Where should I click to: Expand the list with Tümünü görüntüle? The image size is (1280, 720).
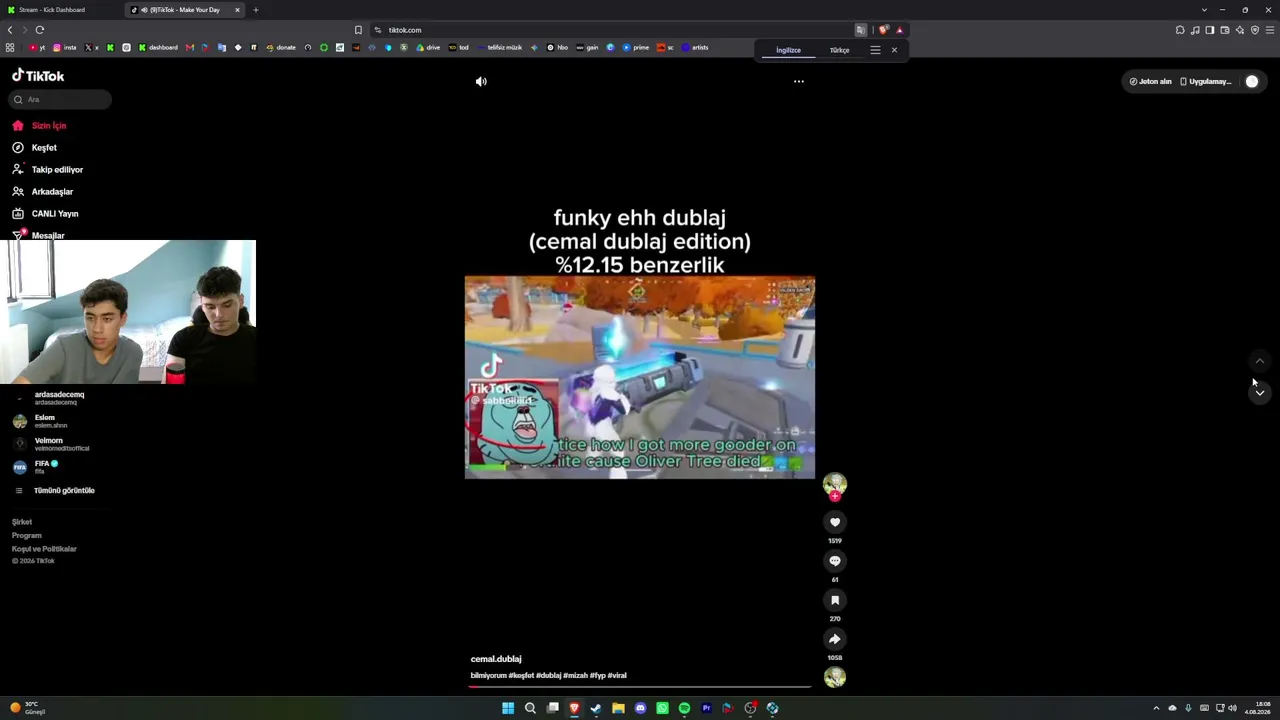(x=55, y=491)
